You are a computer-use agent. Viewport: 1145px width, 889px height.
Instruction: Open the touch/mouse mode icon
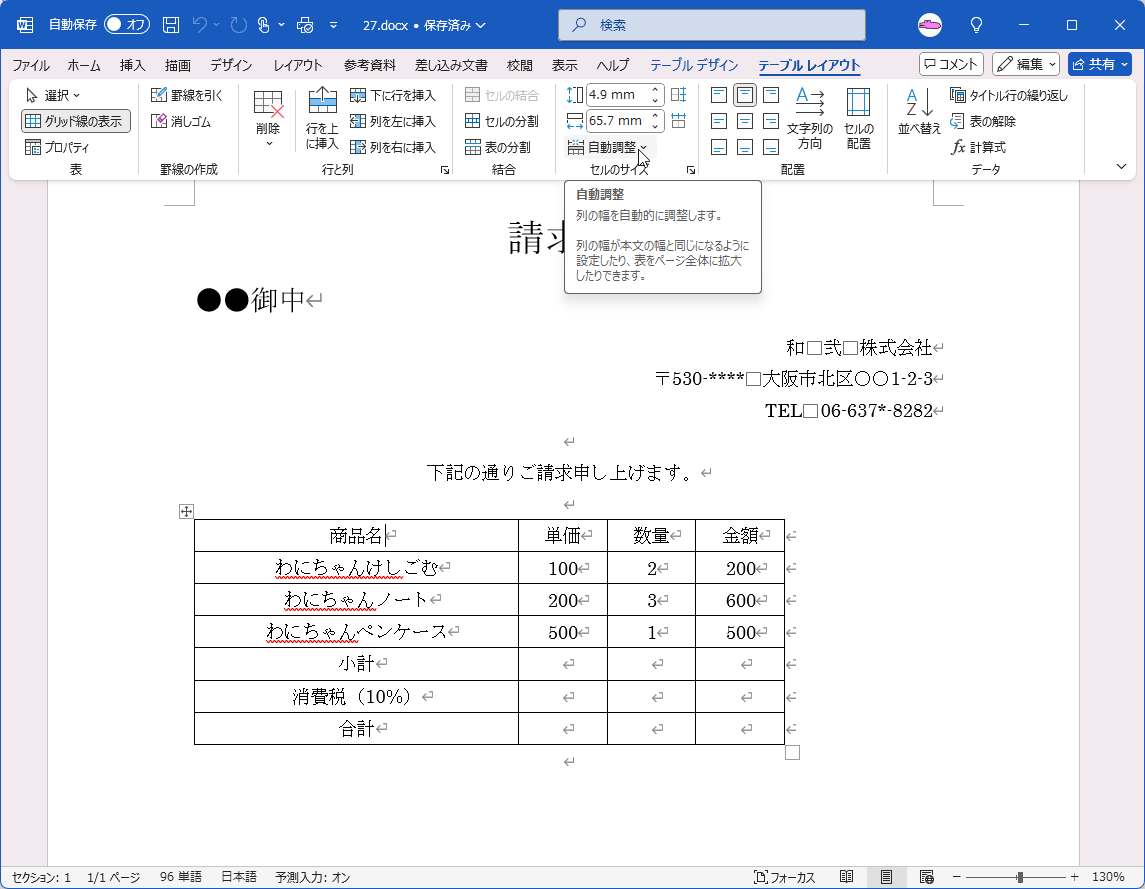click(x=264, y=25)
